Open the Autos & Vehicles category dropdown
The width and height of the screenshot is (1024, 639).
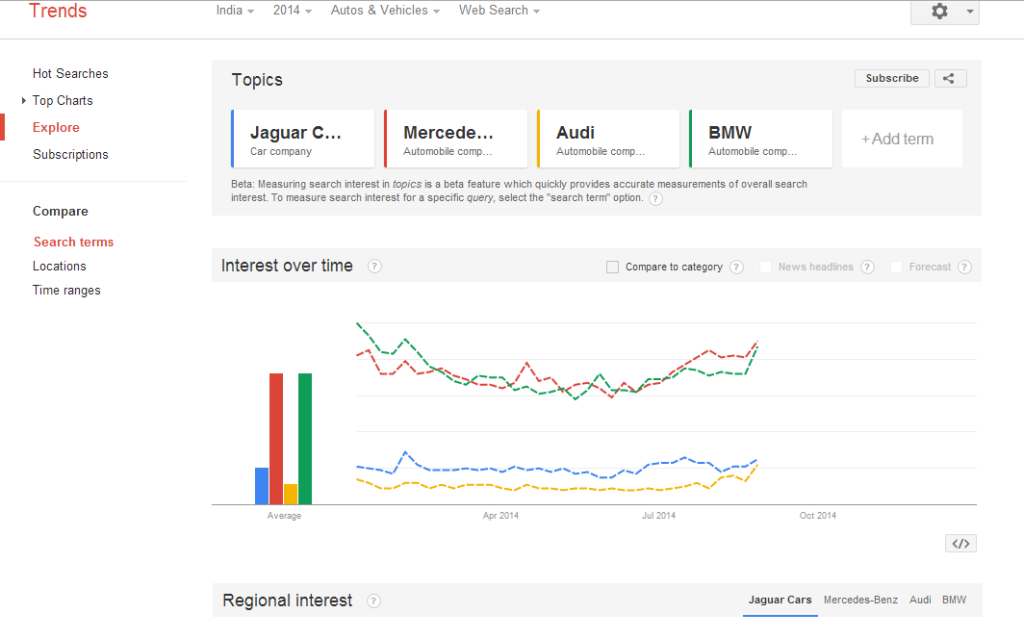click(386, 11)
